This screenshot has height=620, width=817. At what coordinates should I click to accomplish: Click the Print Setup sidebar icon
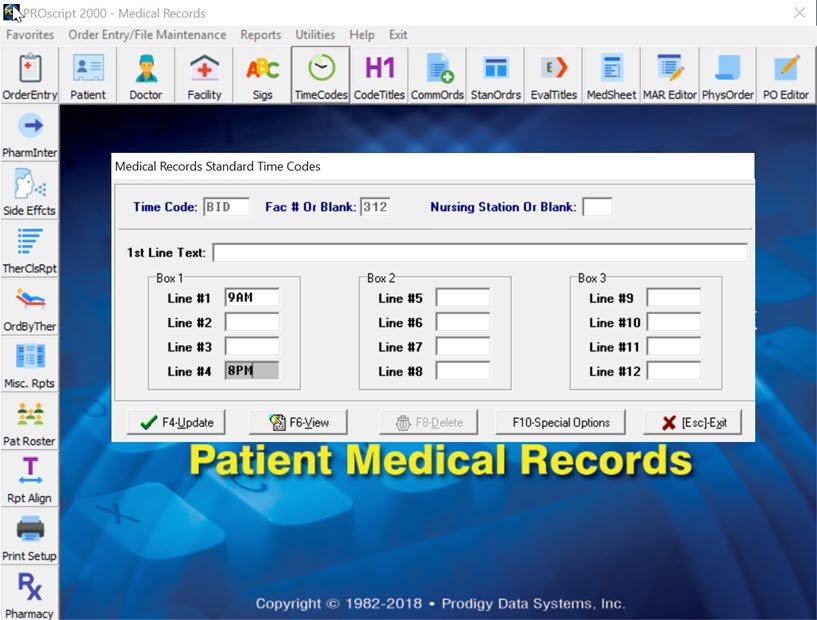coord(30,535)
